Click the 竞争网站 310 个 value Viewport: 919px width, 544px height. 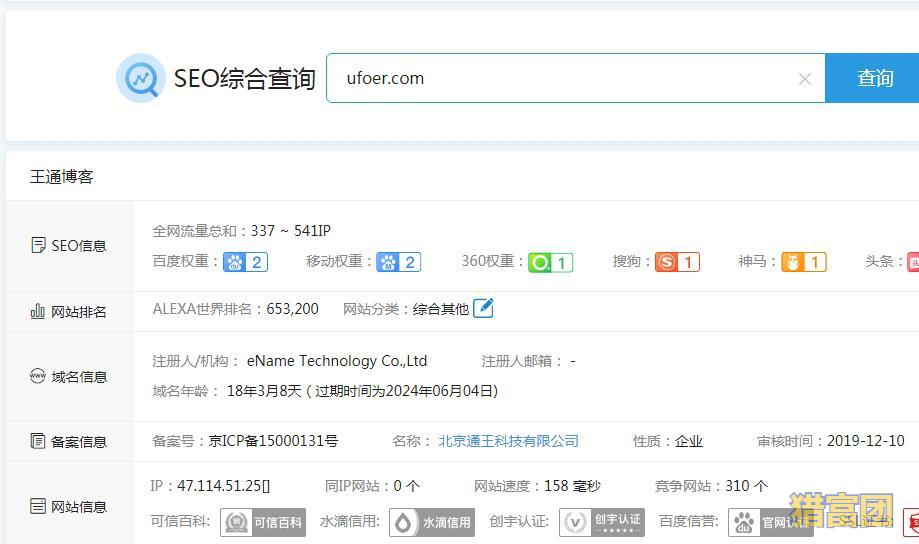[x=747, y=486]
